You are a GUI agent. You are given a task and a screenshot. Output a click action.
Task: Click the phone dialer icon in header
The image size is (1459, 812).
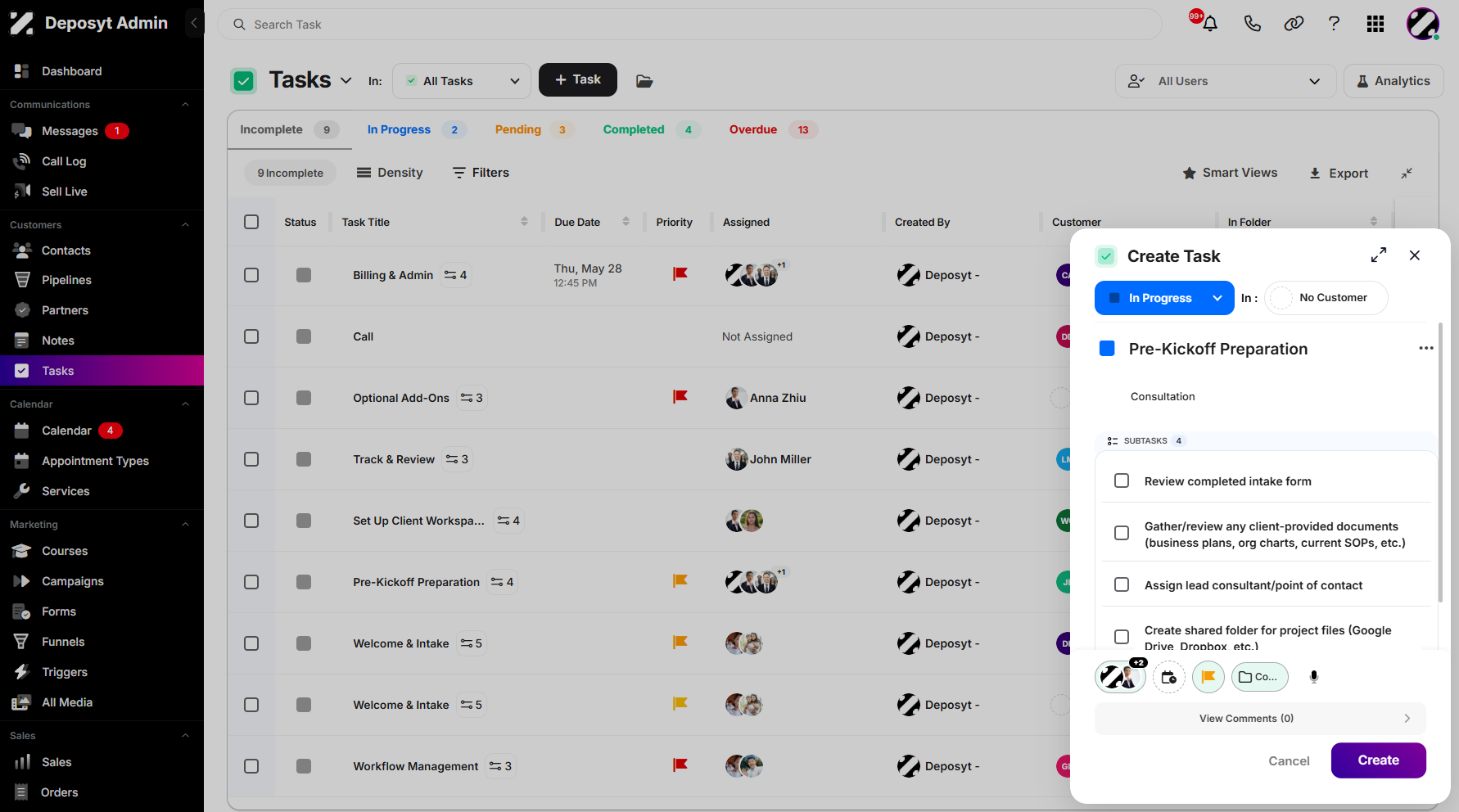pyautogui.click(x=1252, y=24)
